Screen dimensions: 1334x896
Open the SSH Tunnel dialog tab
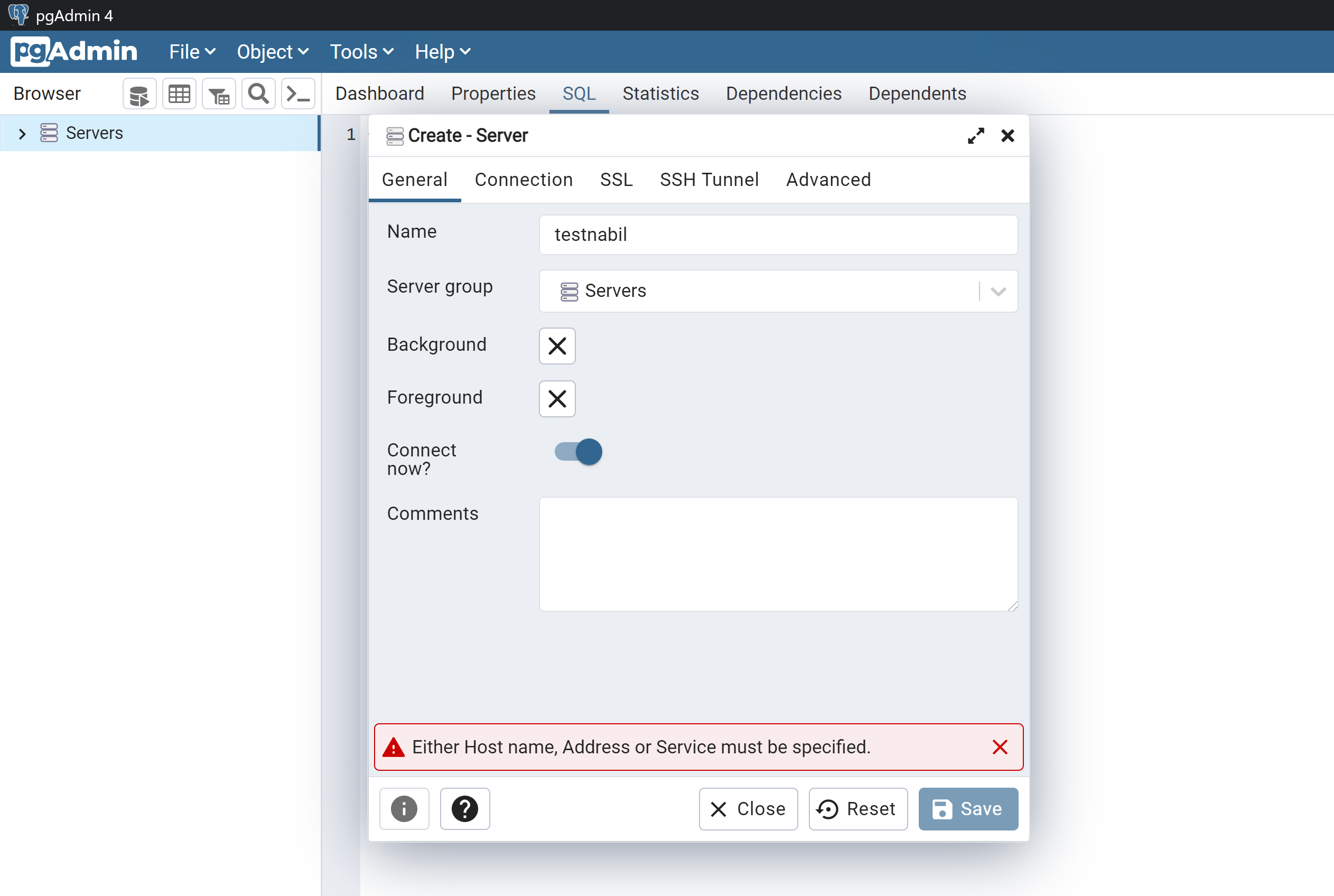(710, 180)
